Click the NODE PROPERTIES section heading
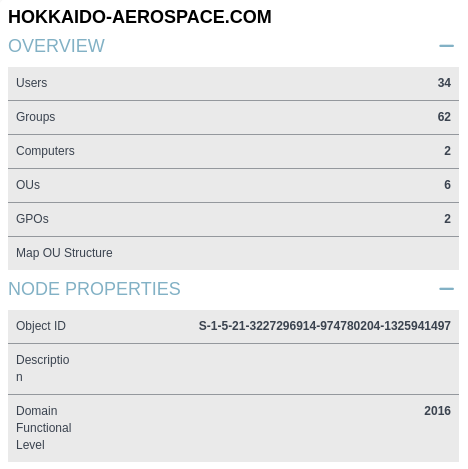This screenshot has width=468, height=469. tap(94, 289)
